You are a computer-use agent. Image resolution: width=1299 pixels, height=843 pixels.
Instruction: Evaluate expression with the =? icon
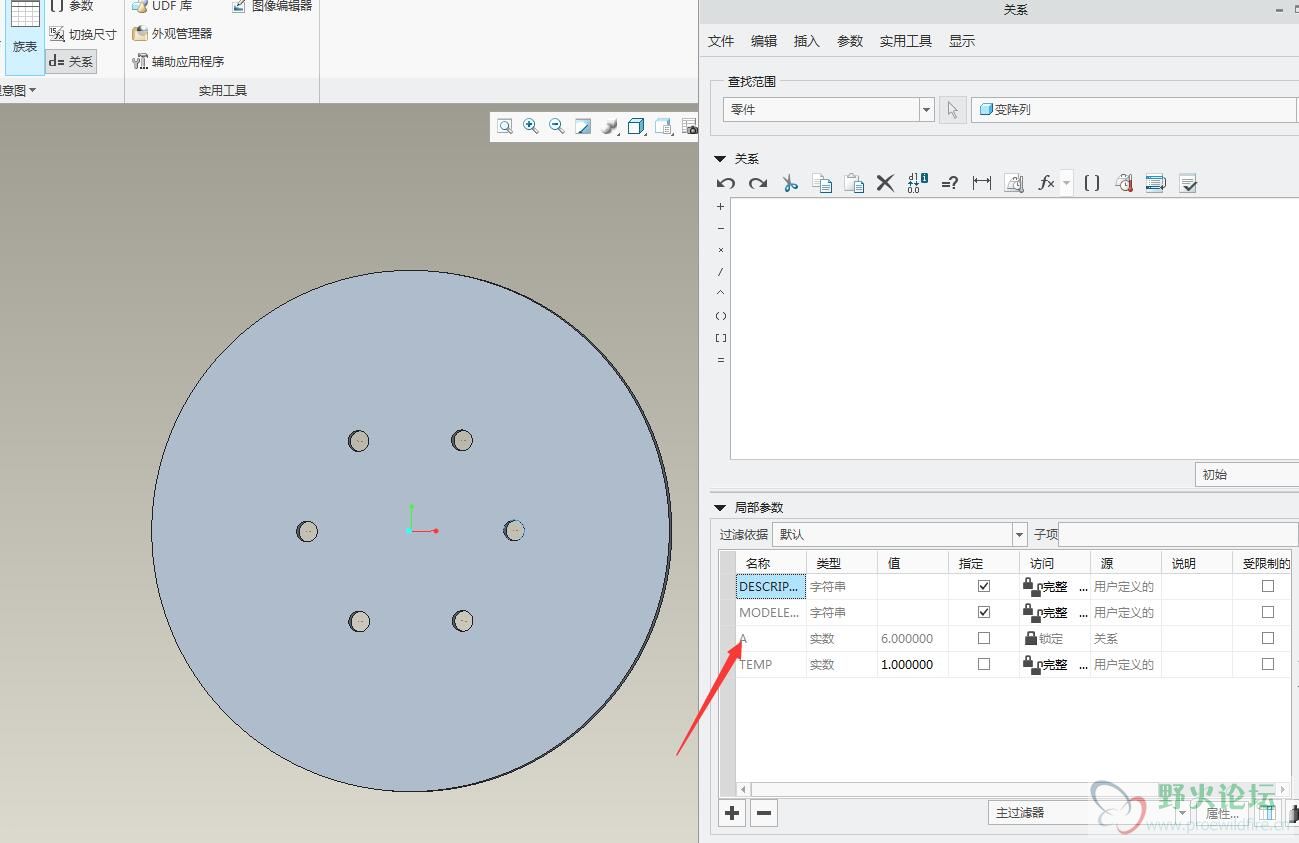(x=950, y=183)
